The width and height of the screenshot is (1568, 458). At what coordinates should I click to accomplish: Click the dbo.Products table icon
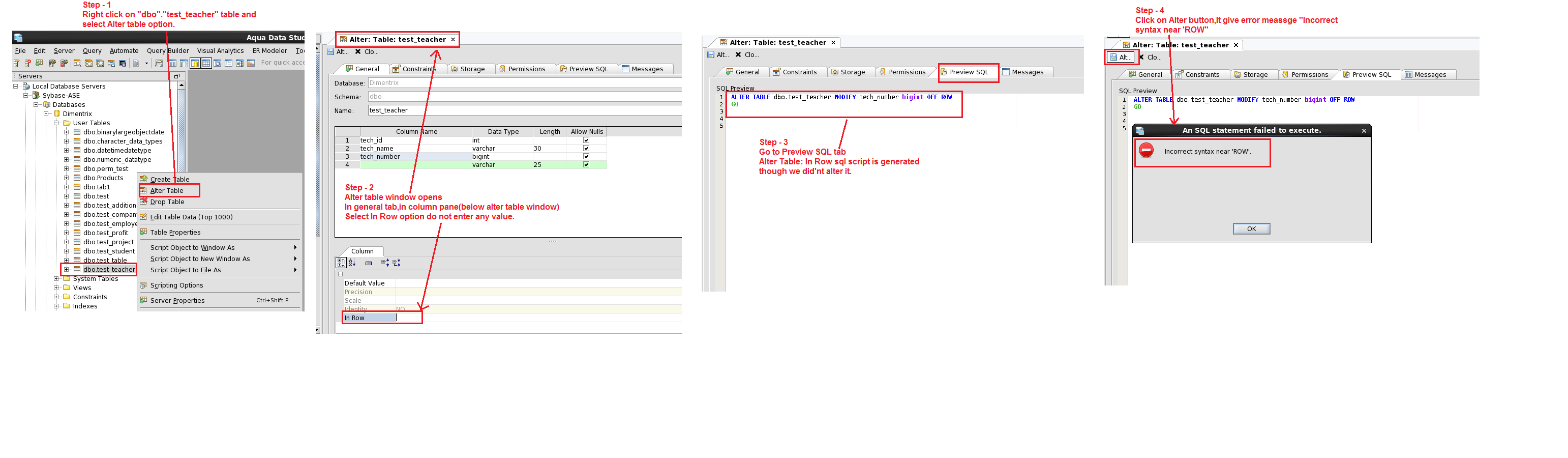click(x=77, y=178)
